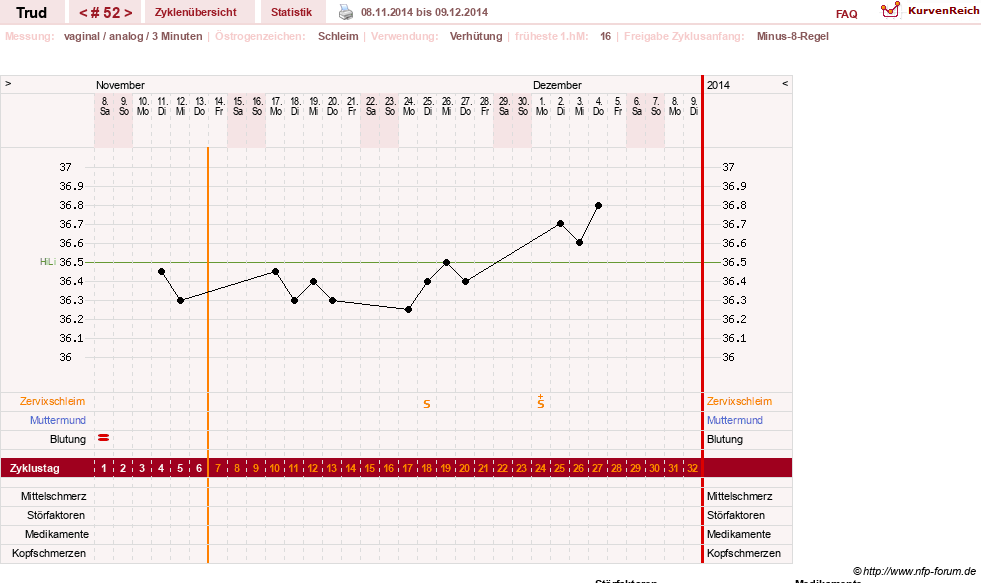Screen dimensions: 981x583
Task: Go to the next cycle arrow after #52
Action: (x=128, y=13)
